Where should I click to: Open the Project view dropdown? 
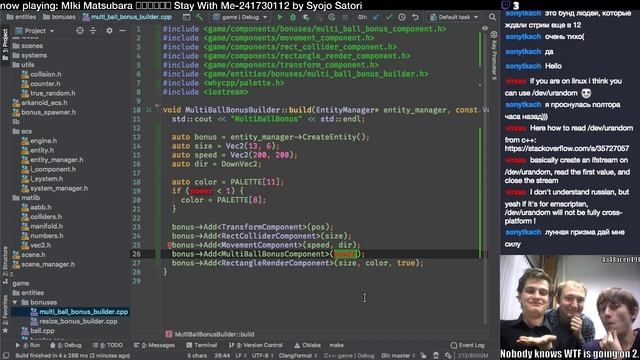[x=35, y=31]
